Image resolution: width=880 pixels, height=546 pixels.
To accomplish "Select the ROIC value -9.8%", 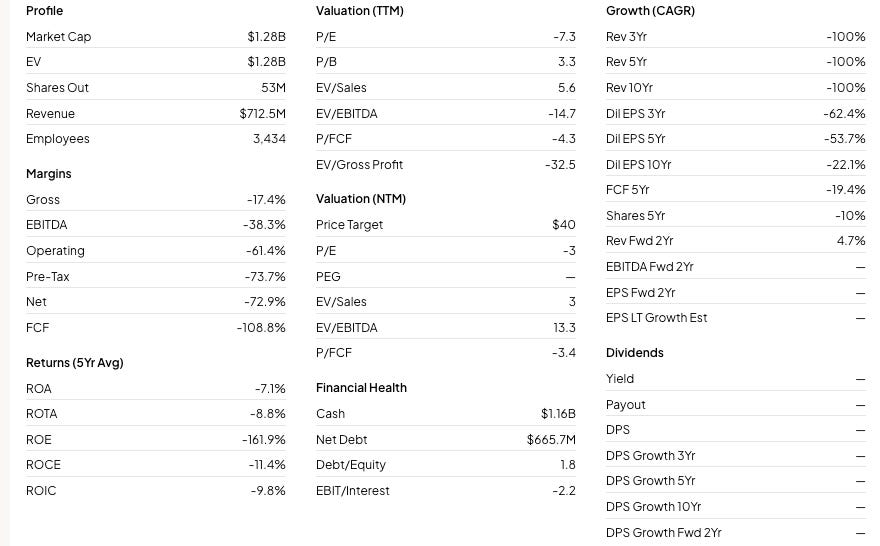I will 268,490.
